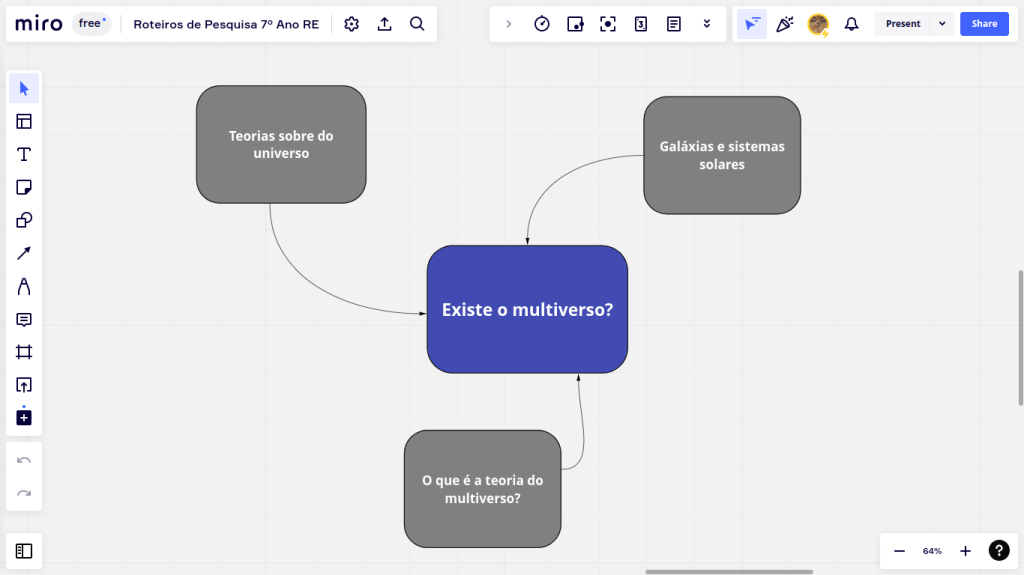The height and width of the screenshot is (575, 1024).
Task: Toggle collaborators' cursors visibility
Action: 752,24
